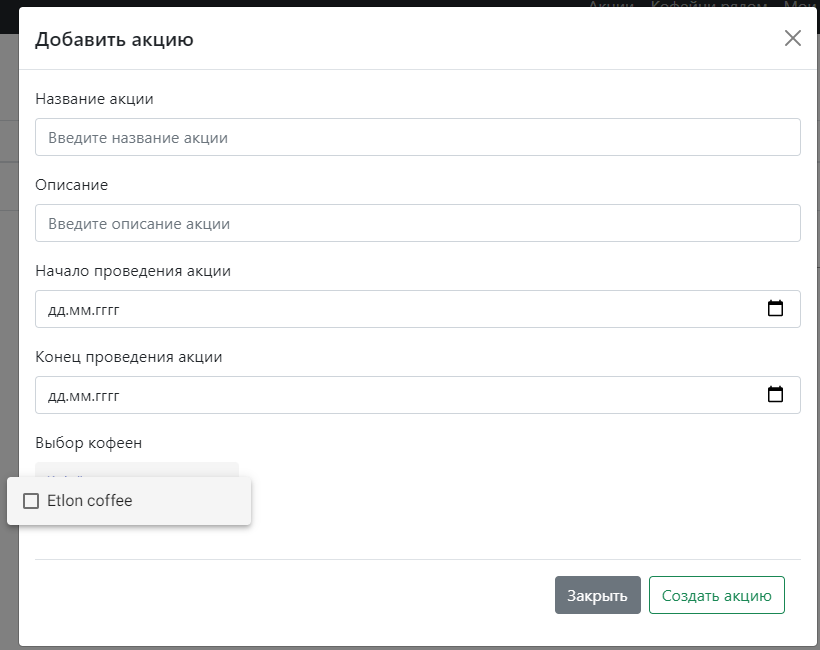This screenshot has height=650, width=820.
Task: Click the Описание label
Action: 71,185
